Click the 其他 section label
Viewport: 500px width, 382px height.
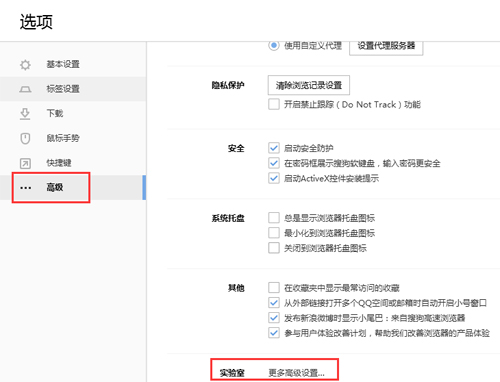[x=236, y=288]
